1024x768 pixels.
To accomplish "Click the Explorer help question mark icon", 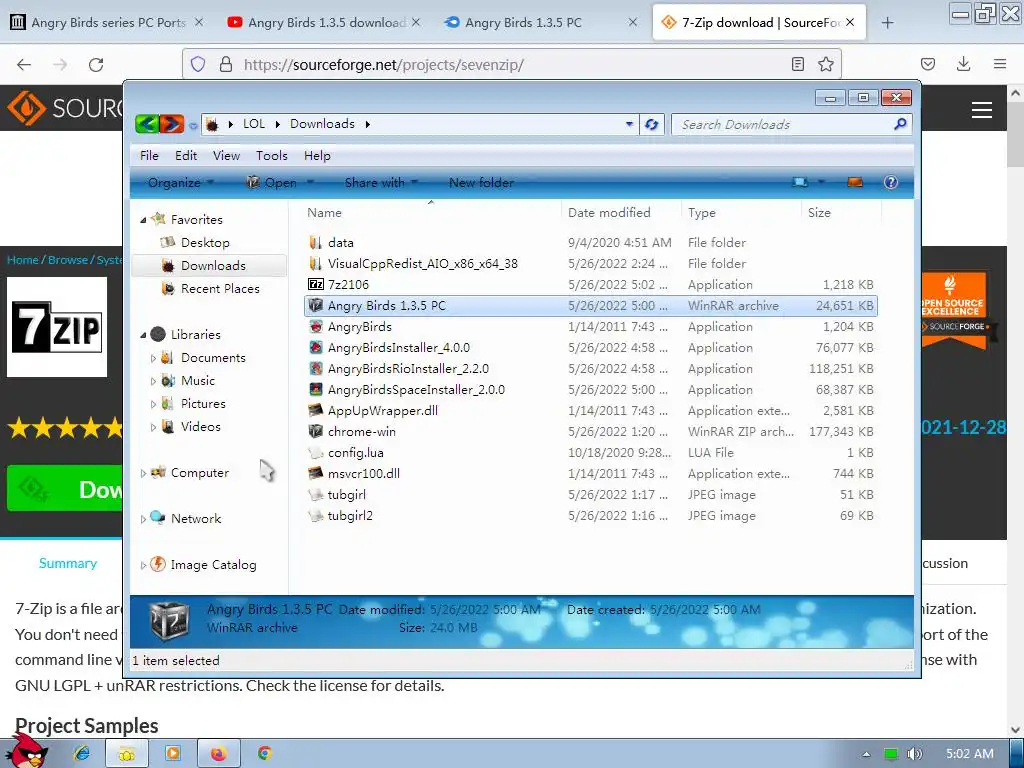I will point(891,182).
